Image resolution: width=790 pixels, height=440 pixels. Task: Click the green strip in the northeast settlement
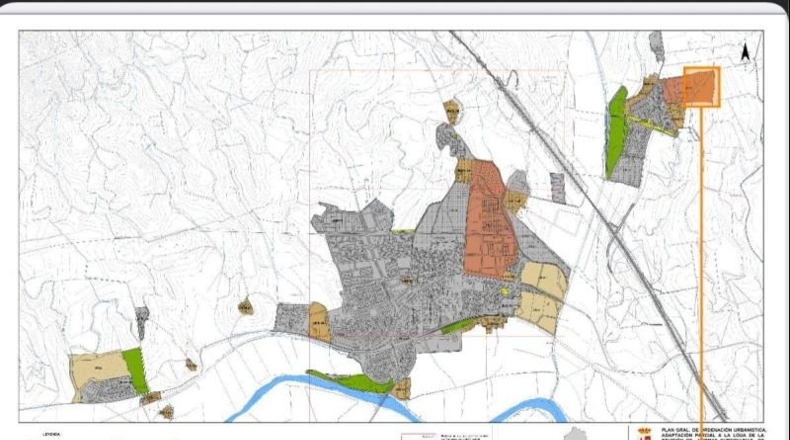[617, 132]
